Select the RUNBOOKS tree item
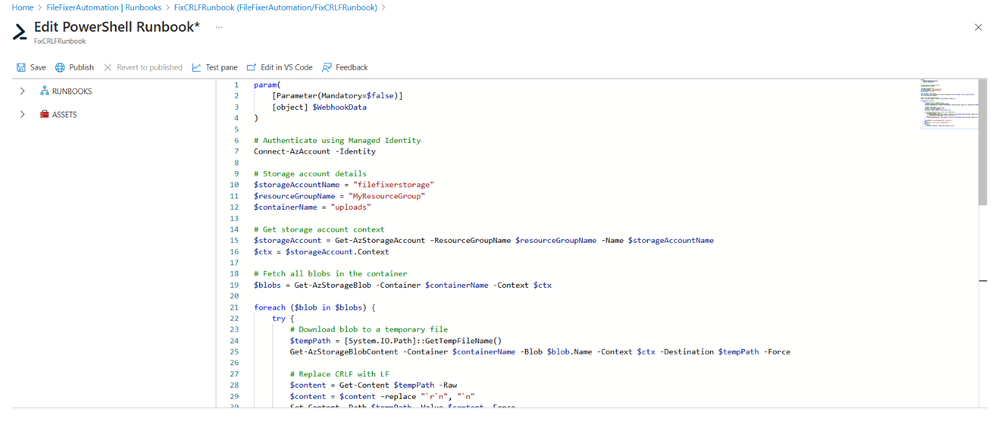This screenshot has height=425, width=999. tap(72, 91)
